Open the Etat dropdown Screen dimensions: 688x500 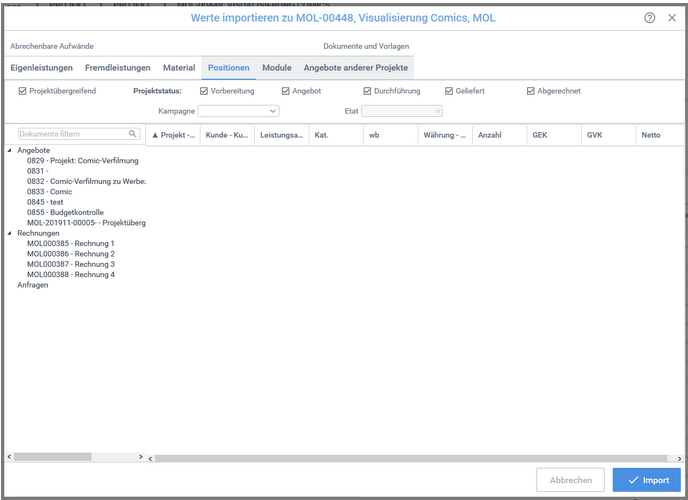coord(401,111)
